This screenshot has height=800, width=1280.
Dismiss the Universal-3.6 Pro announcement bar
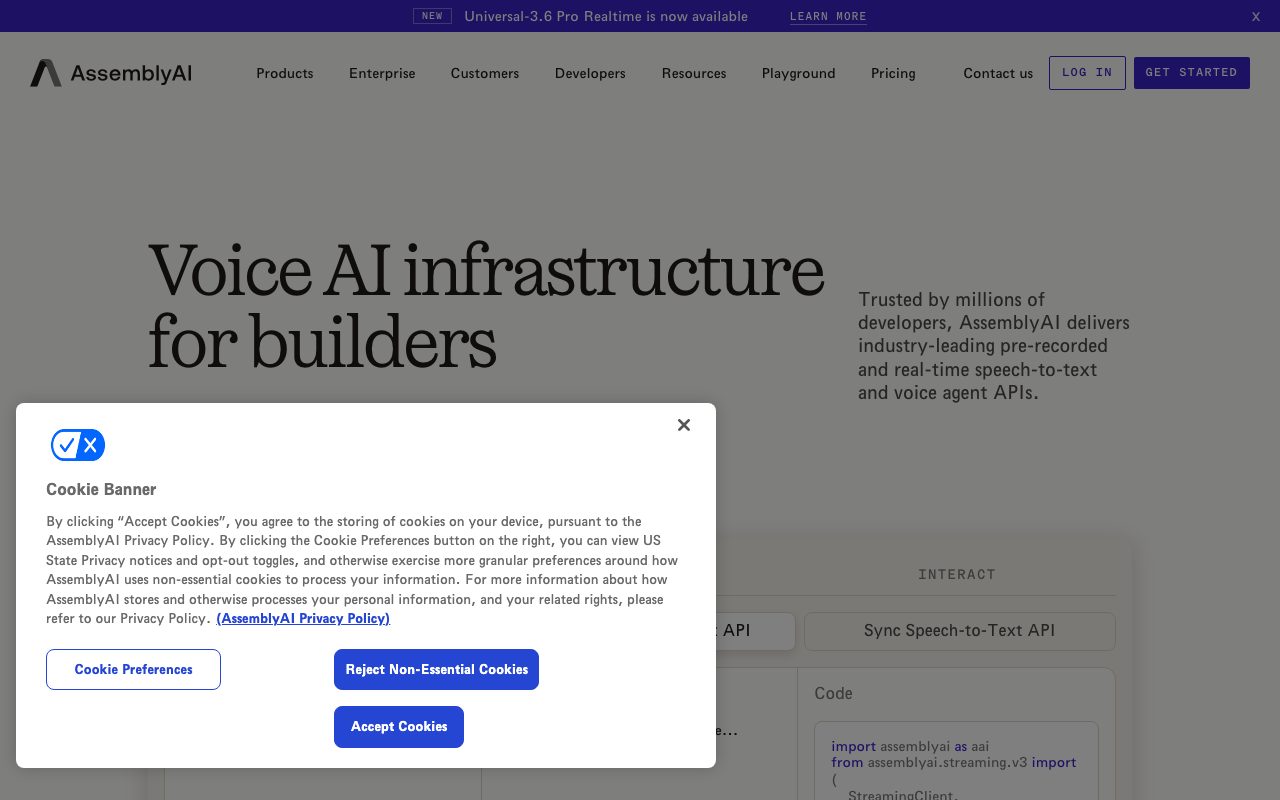(1256, 16)
